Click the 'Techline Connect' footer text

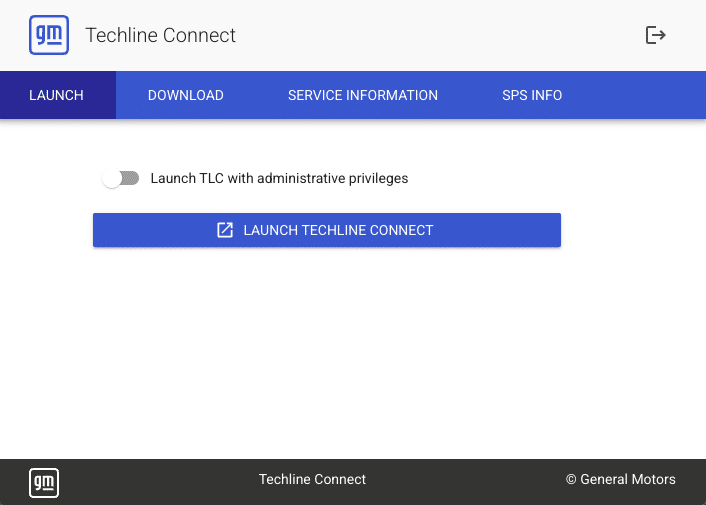point(312,480)
